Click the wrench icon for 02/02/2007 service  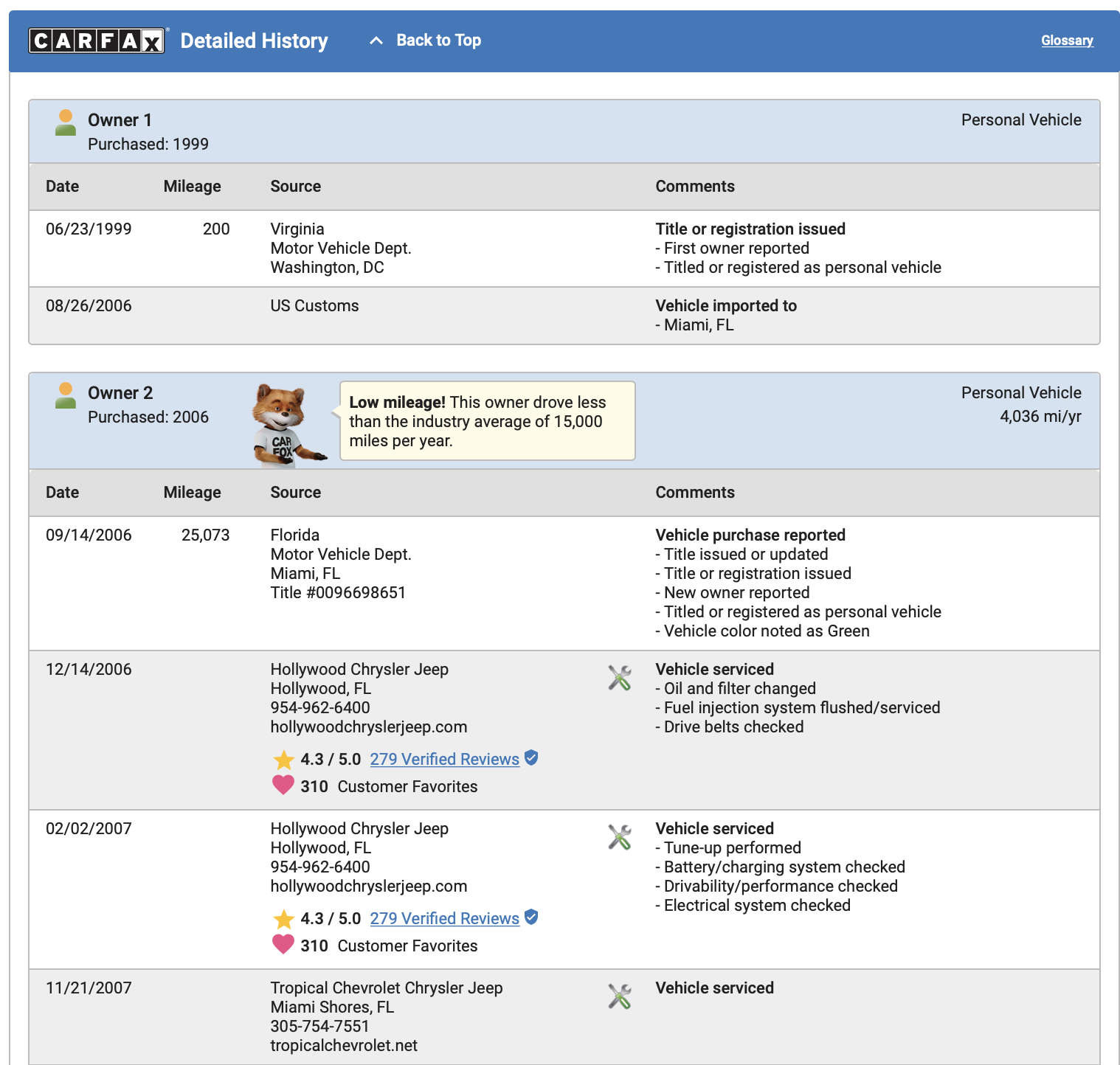point(620,837)
